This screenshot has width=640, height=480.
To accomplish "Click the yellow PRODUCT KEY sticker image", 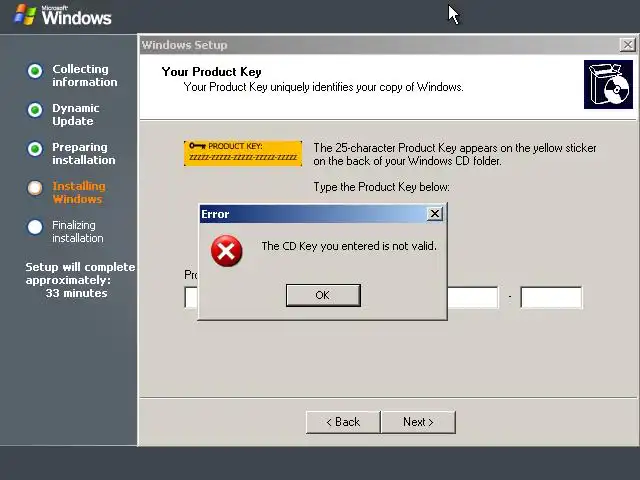I will [243, 153].
